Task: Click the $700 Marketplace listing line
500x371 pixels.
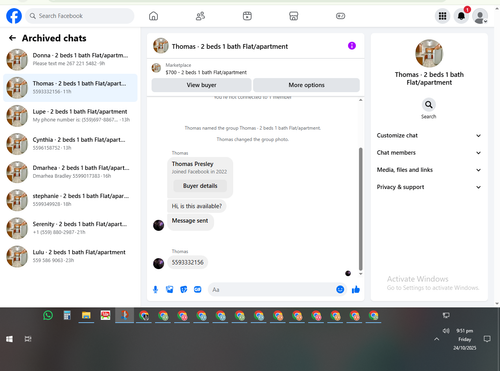Action: coord(206,72)
